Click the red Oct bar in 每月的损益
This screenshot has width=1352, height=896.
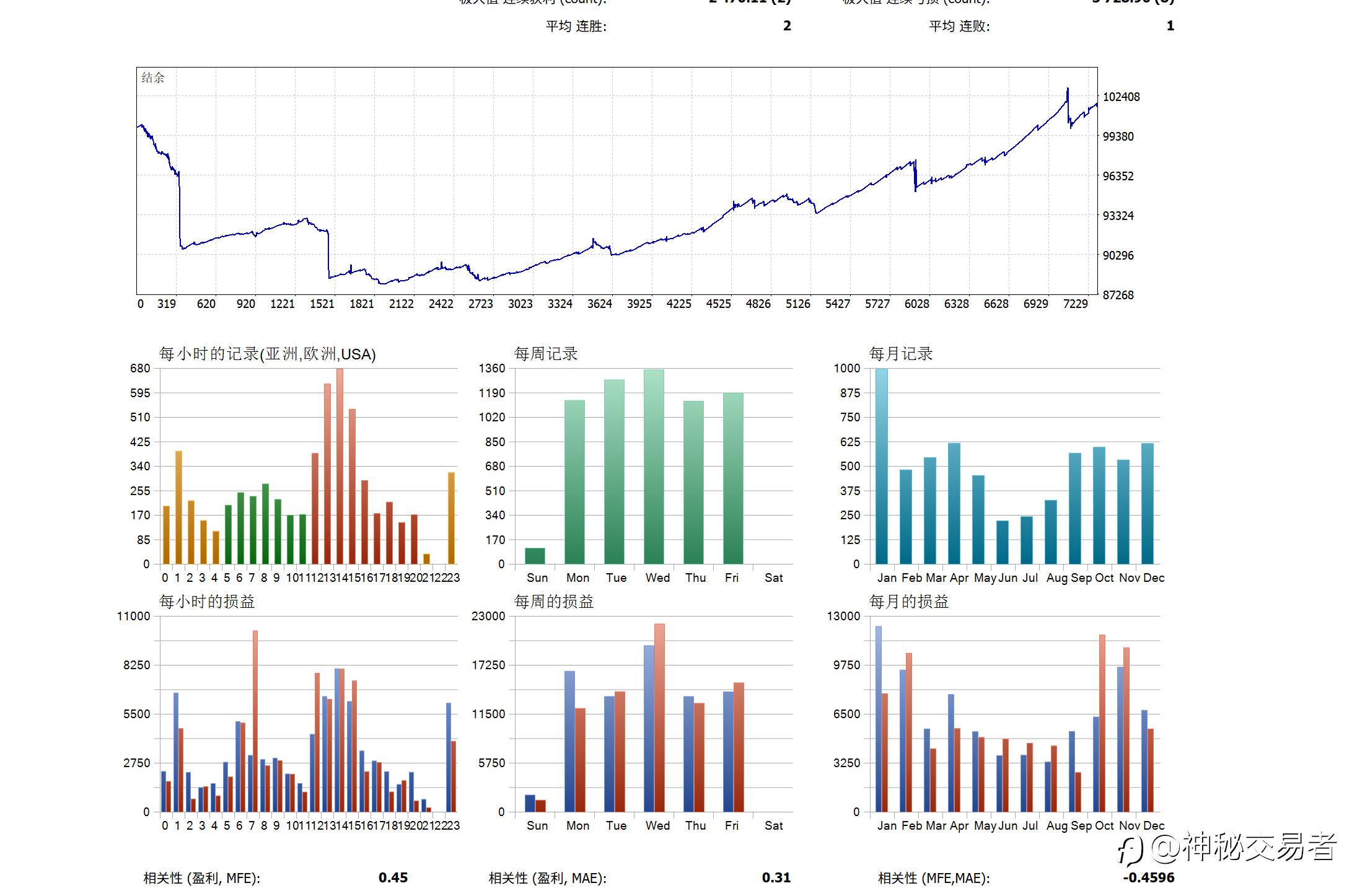(x=1102, y=722)
